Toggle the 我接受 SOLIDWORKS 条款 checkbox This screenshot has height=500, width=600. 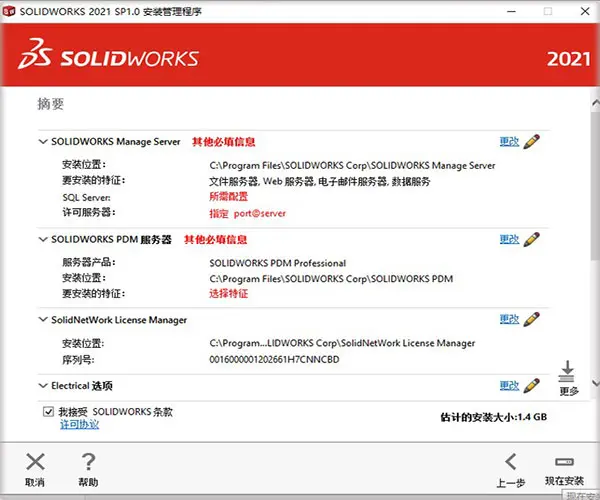[48, 412]
